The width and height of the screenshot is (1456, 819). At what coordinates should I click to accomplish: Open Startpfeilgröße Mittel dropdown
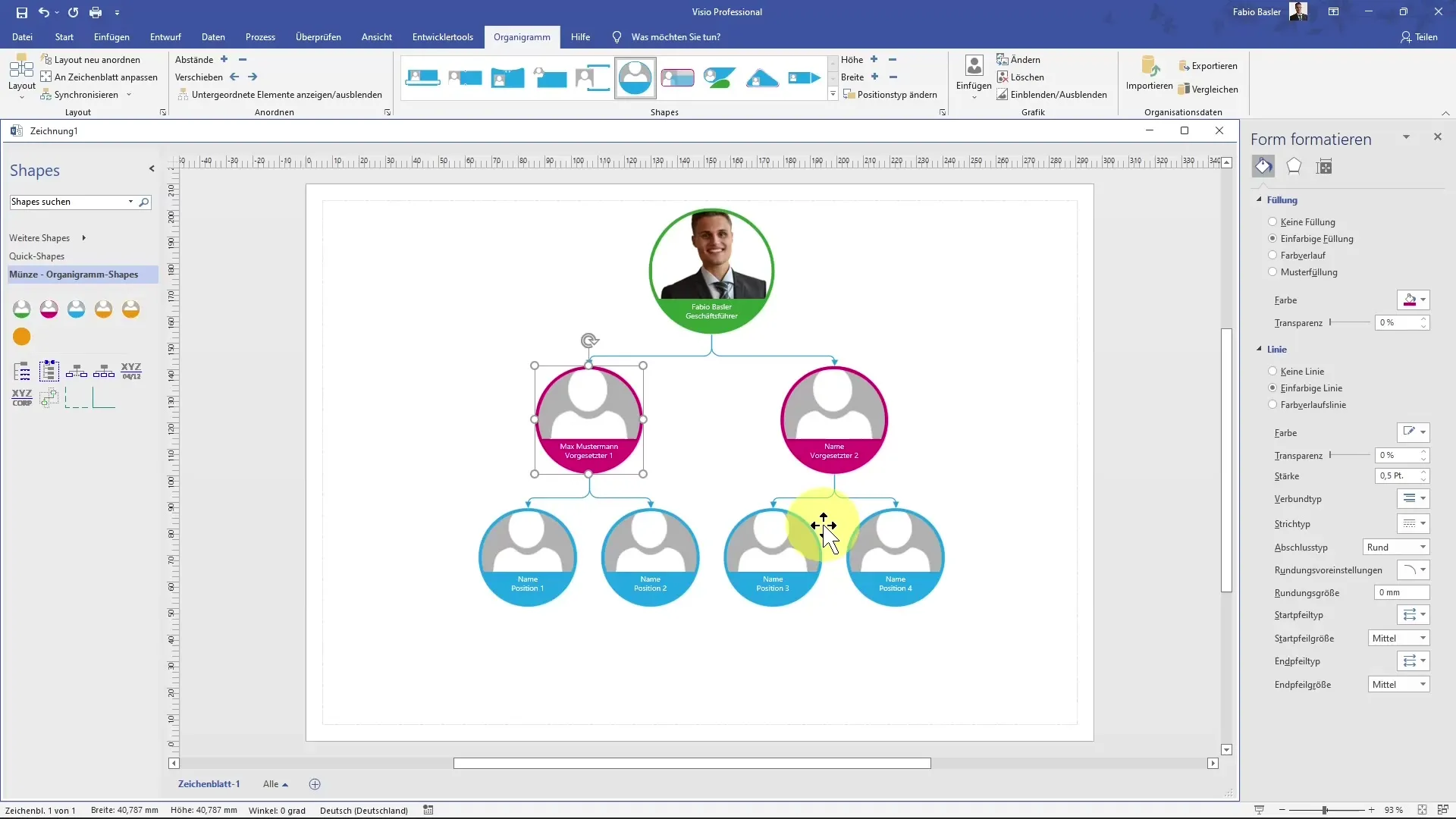pyautogui.click(x=1399, y=638)
